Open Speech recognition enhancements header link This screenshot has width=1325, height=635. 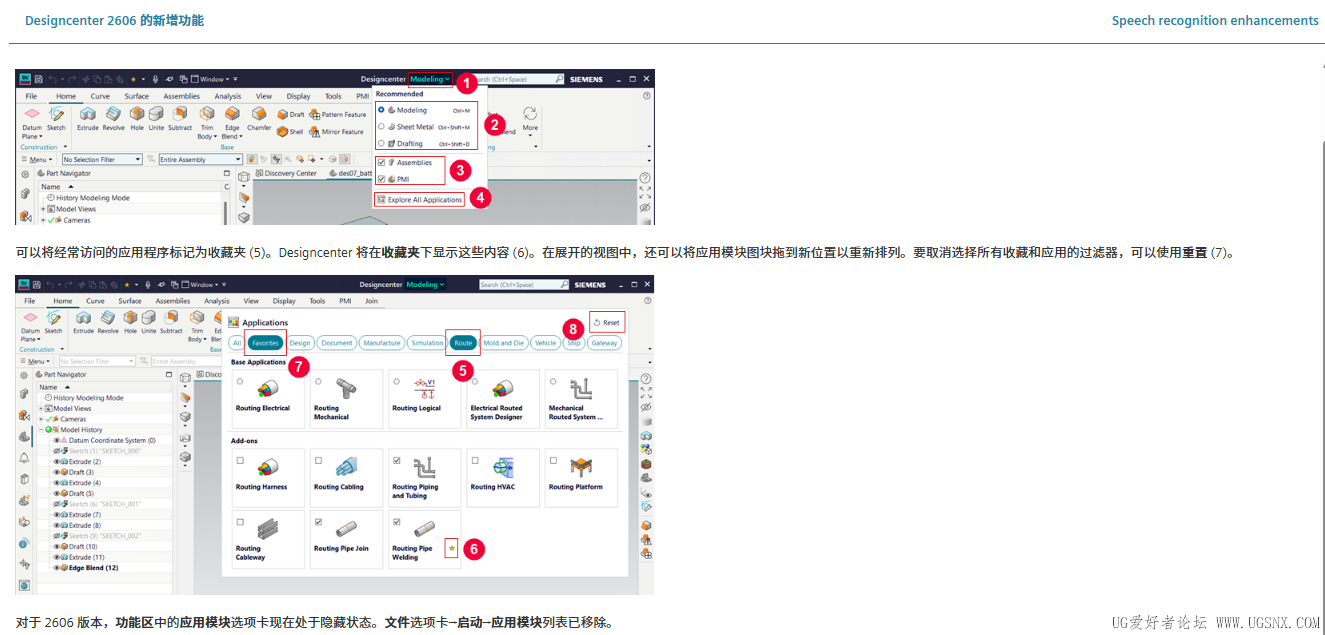(1215, 20)
